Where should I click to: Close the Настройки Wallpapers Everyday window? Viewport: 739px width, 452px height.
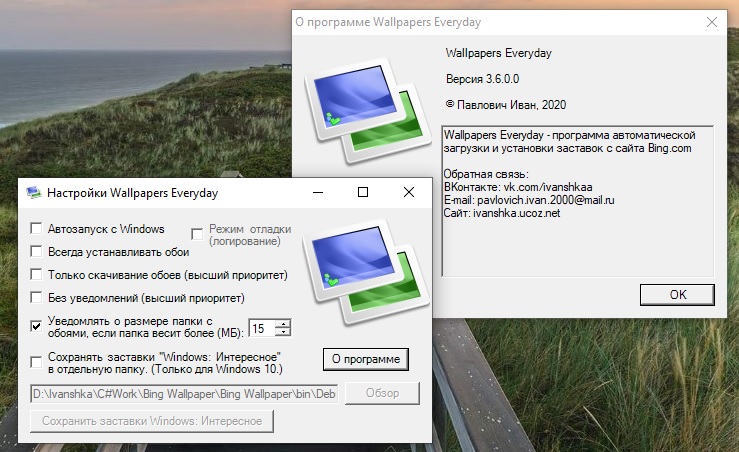click(x=409, y=192)
